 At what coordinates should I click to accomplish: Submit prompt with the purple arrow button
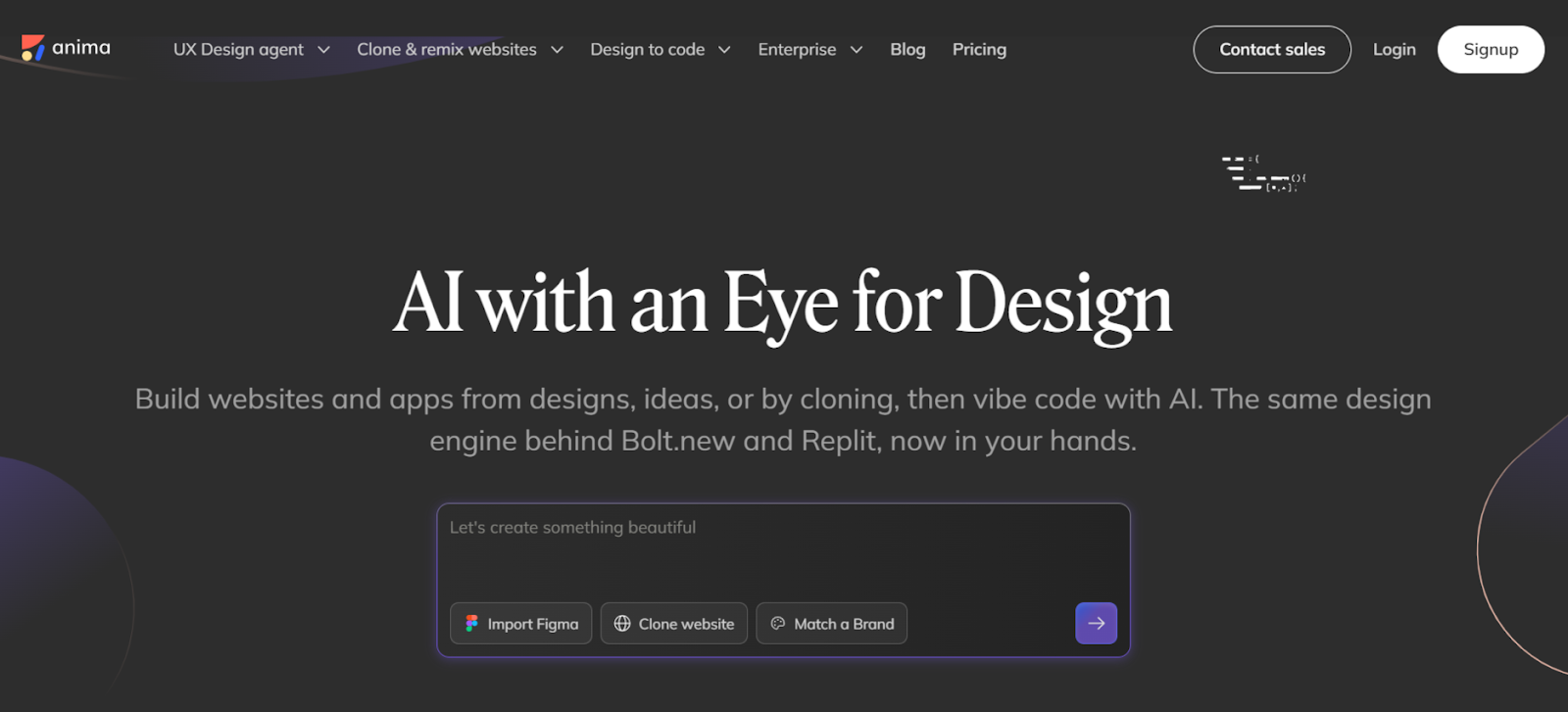(x=1096, y=623)
